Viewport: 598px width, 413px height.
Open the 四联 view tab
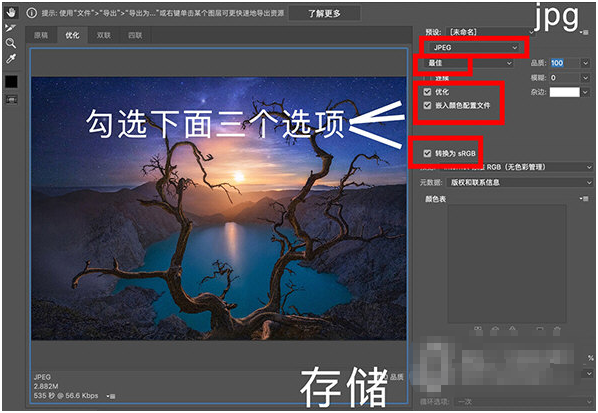[x=135, y=35]
